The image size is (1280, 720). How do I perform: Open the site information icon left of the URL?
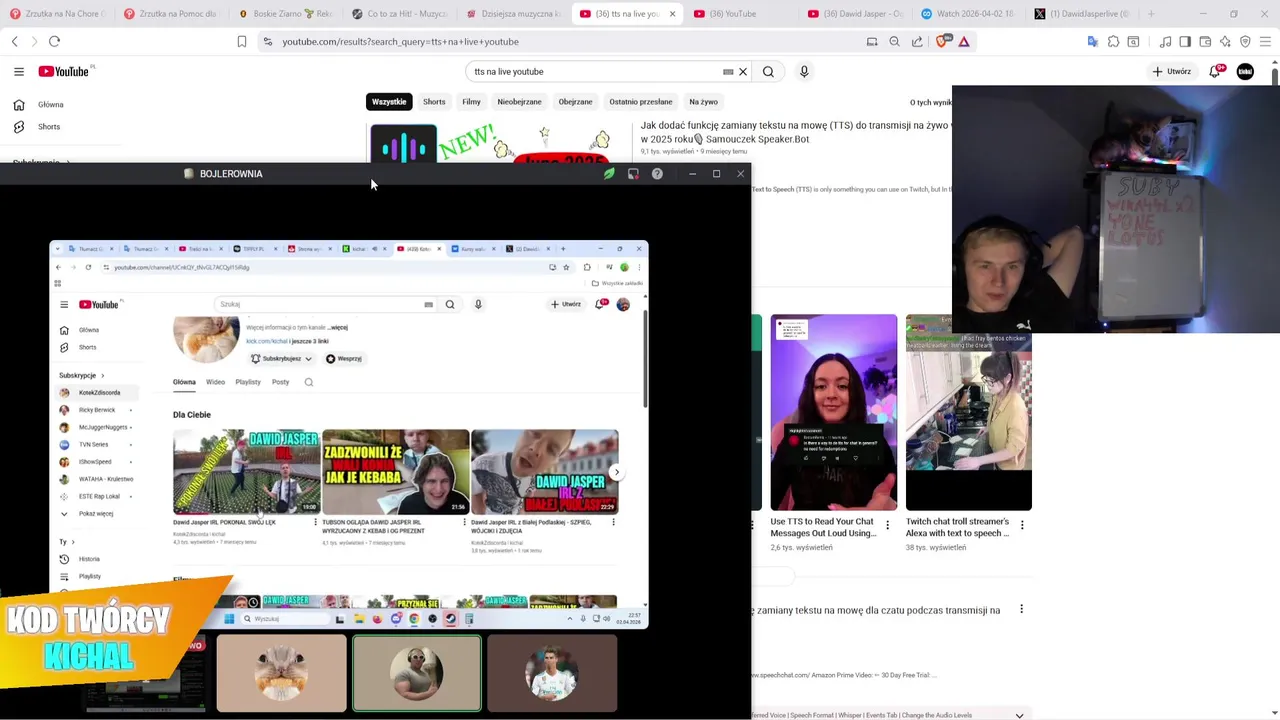tap(267, 41)
